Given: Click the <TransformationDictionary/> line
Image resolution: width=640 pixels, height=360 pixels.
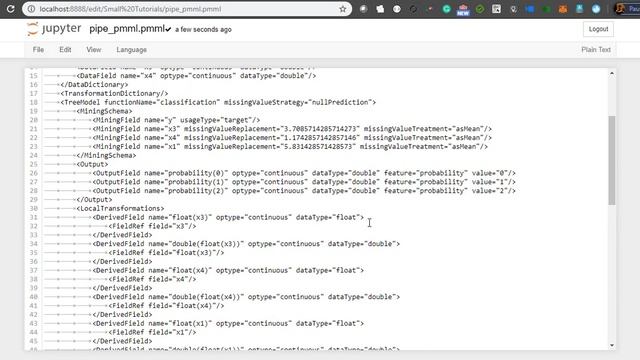Looking at the screenshot, I should [114, 93].
